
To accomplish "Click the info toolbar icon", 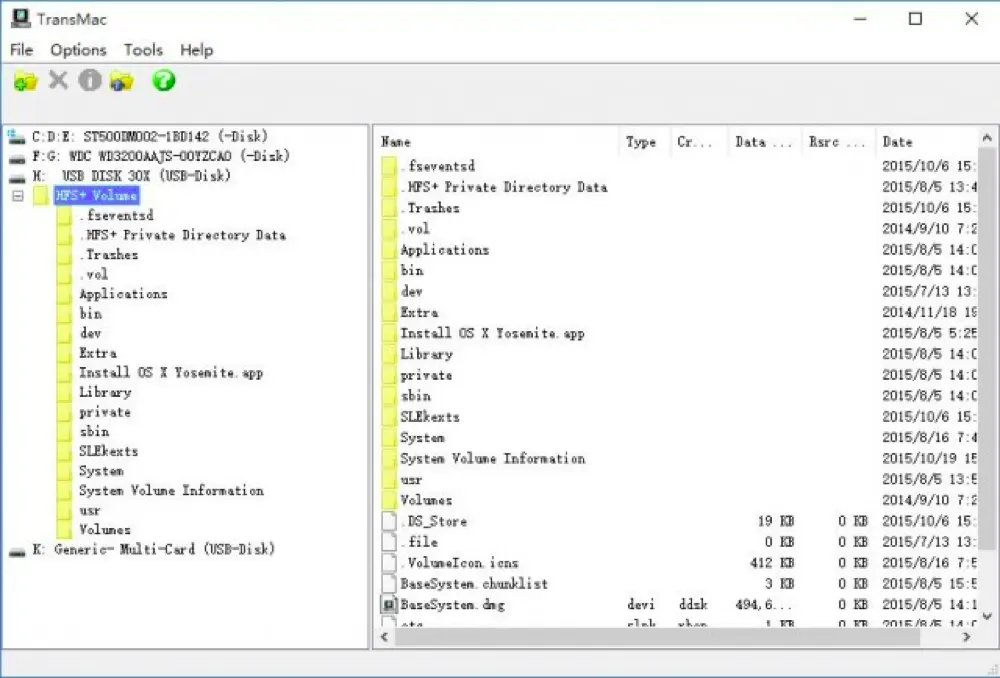I will click(x=90, y=80).
